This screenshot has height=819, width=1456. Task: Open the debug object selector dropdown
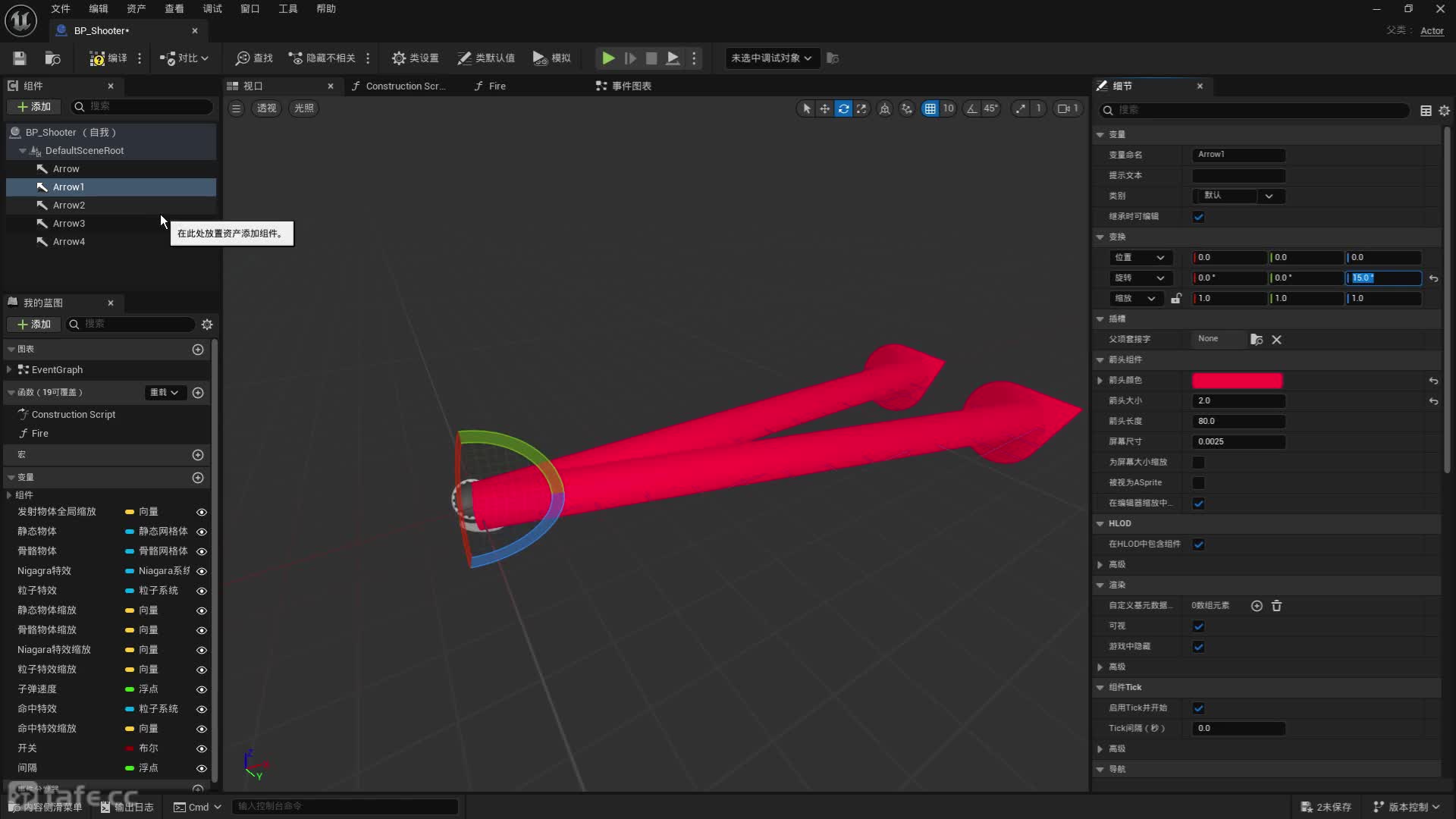[771, 58]
